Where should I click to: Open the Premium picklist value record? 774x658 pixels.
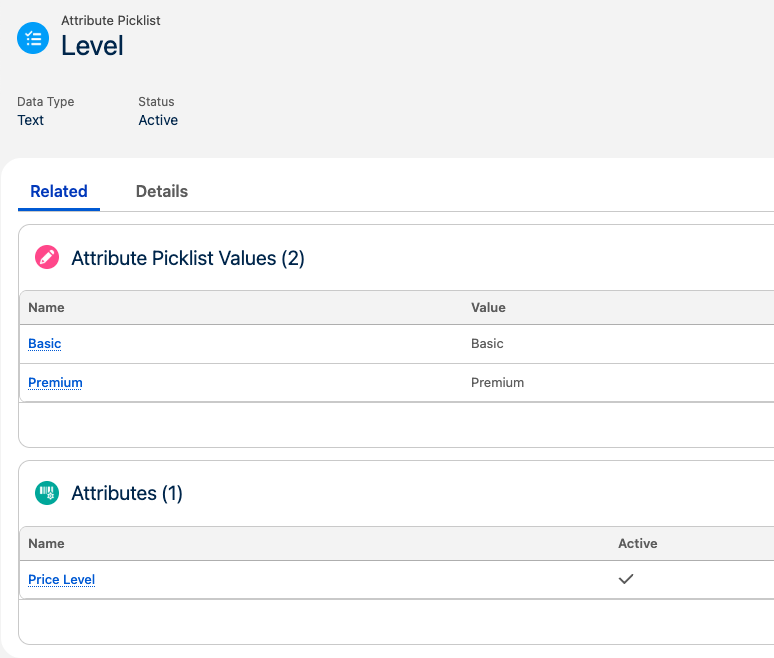tap(55, 383)
